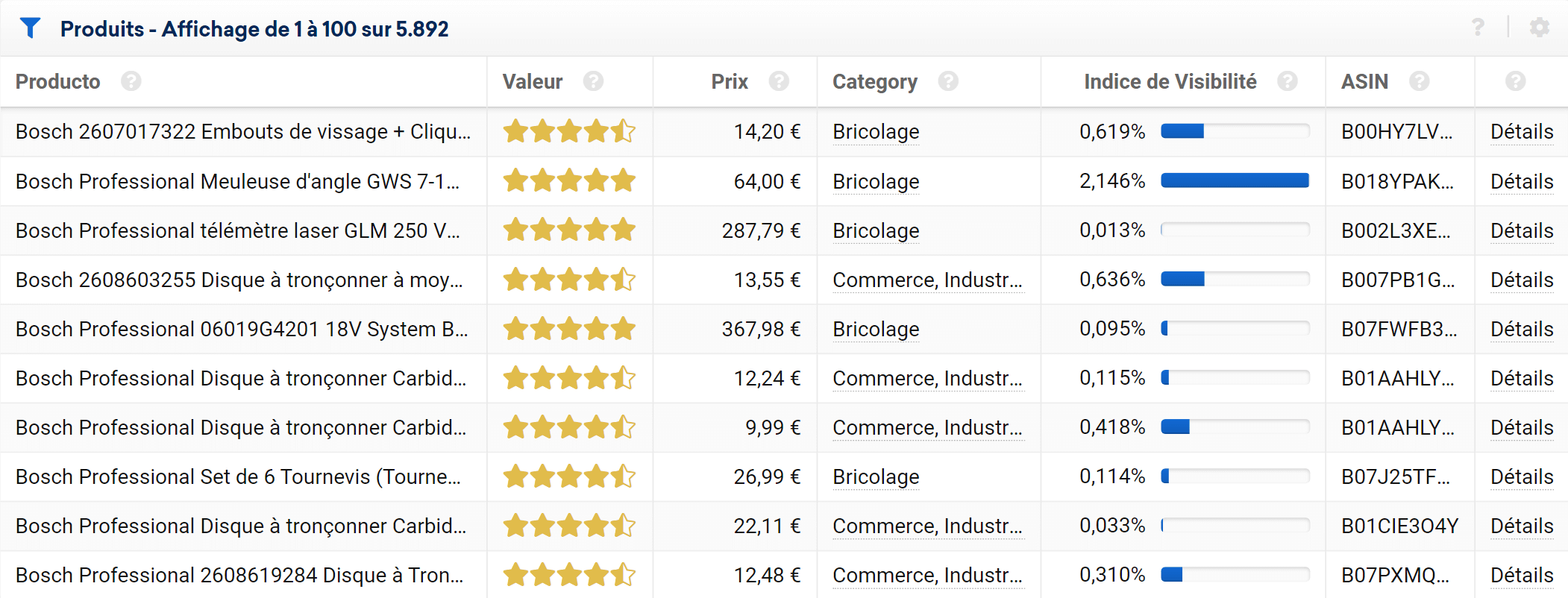Screen dimensions: 1568x598
Task: Sort by Category column header
Action: (875, 82)
